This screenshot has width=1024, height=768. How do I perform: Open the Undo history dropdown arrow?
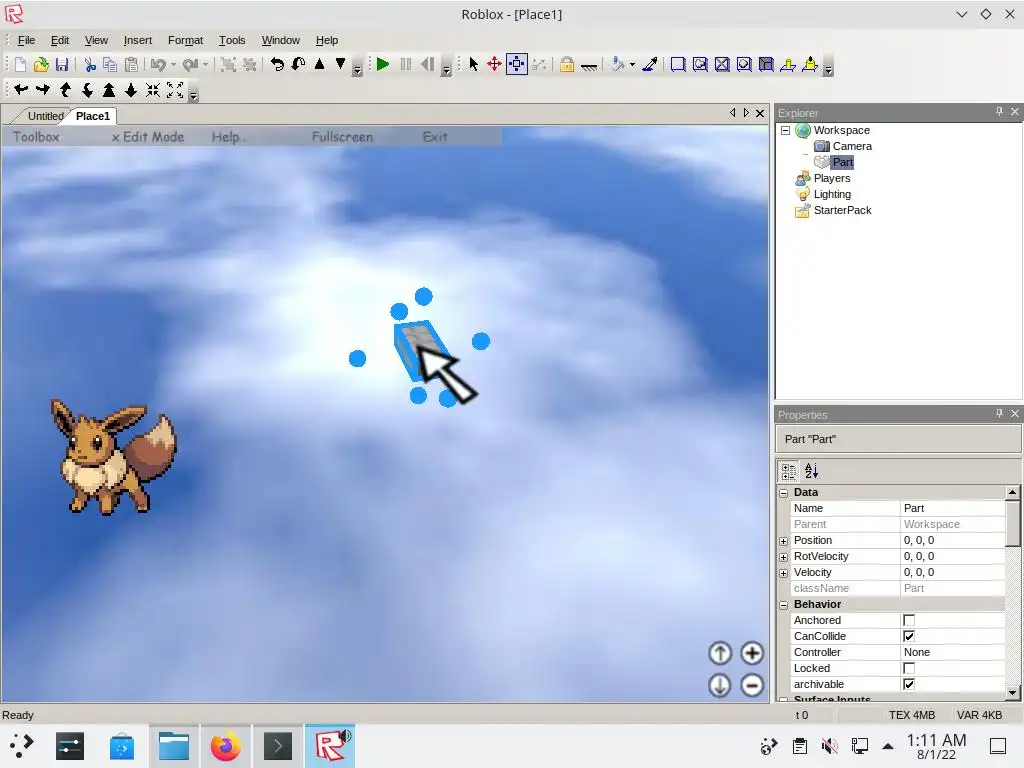coord(173,64)
